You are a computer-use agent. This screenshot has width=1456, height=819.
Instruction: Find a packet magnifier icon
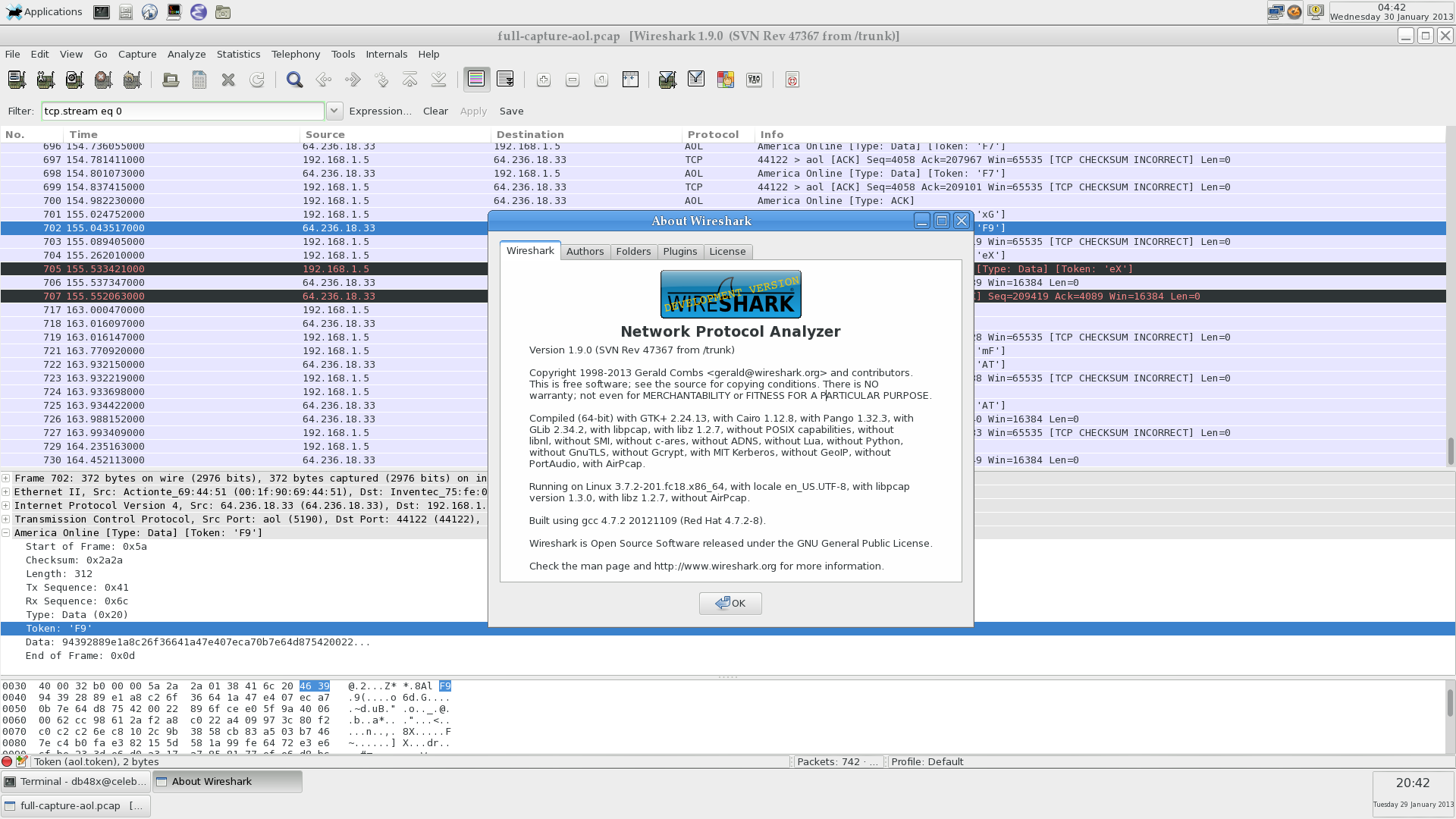[x=295, y=80]
